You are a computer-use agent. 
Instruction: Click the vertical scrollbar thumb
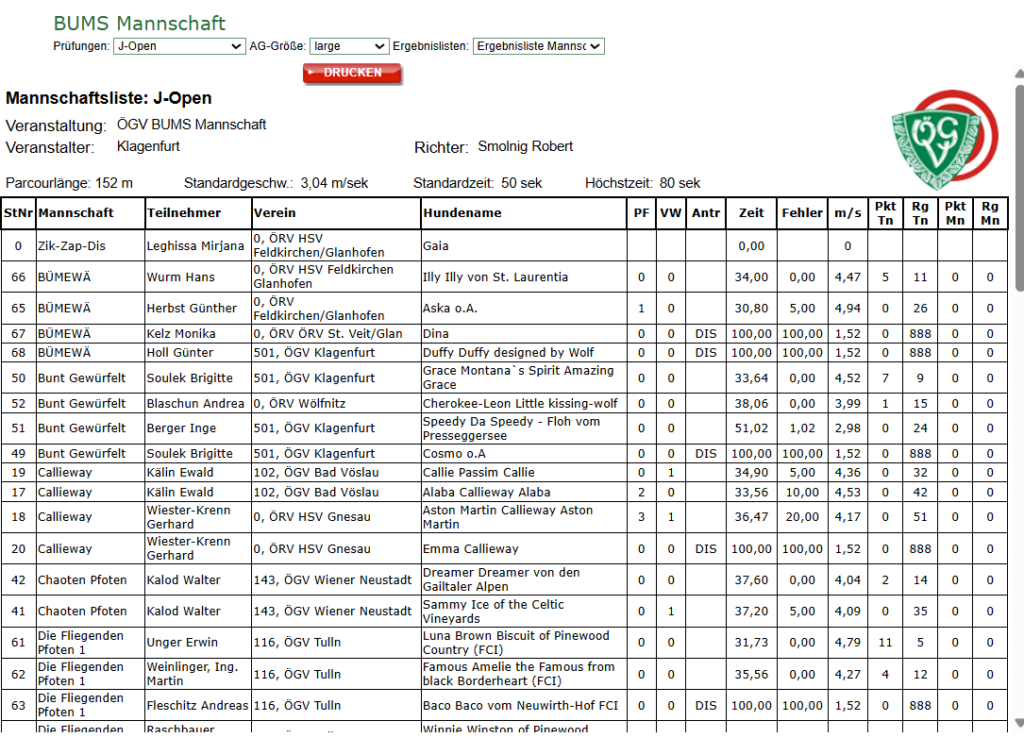pyautogui.click(x=1019, y=188)
